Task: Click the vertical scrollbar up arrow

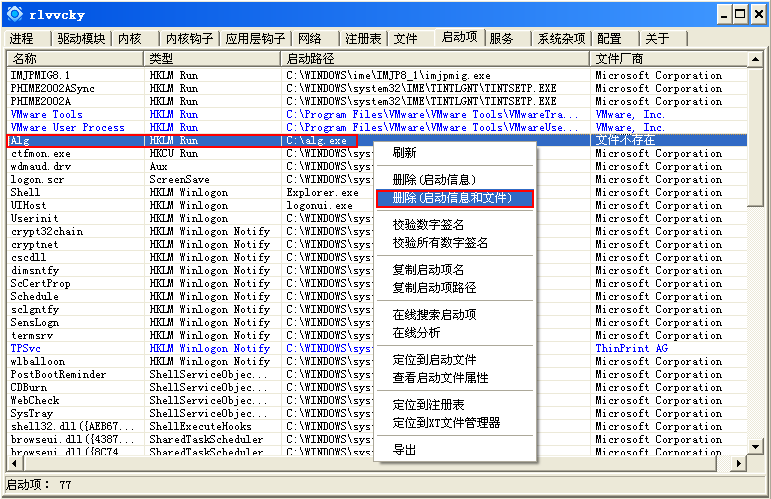Action: pos(762,60)
